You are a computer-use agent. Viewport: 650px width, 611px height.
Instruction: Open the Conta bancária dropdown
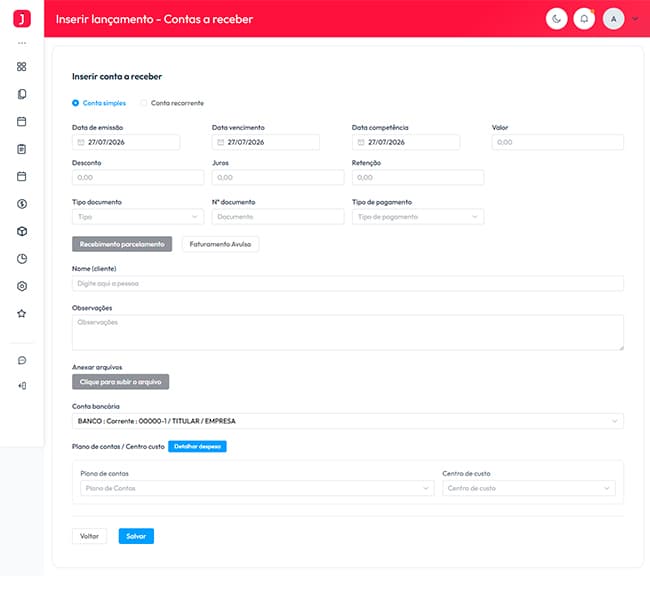[x=348, y=421]
